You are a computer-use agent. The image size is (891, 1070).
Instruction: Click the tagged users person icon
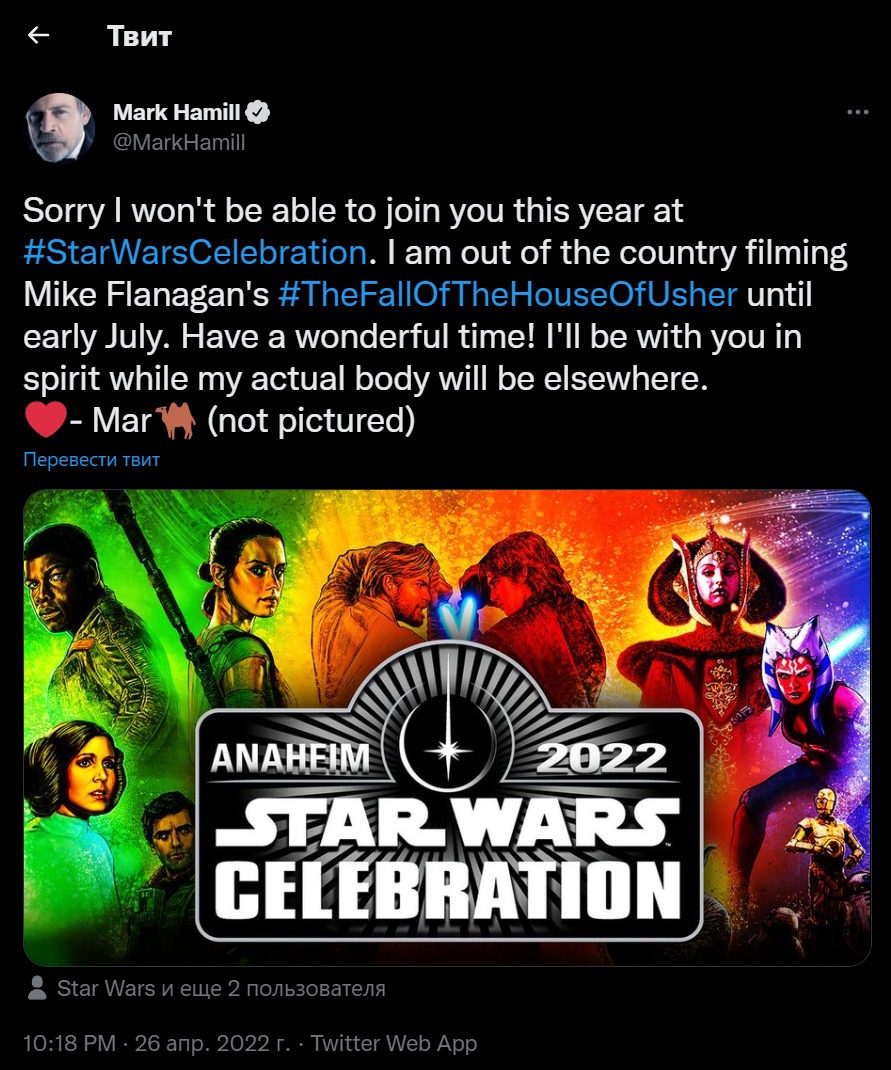(38, 988)
